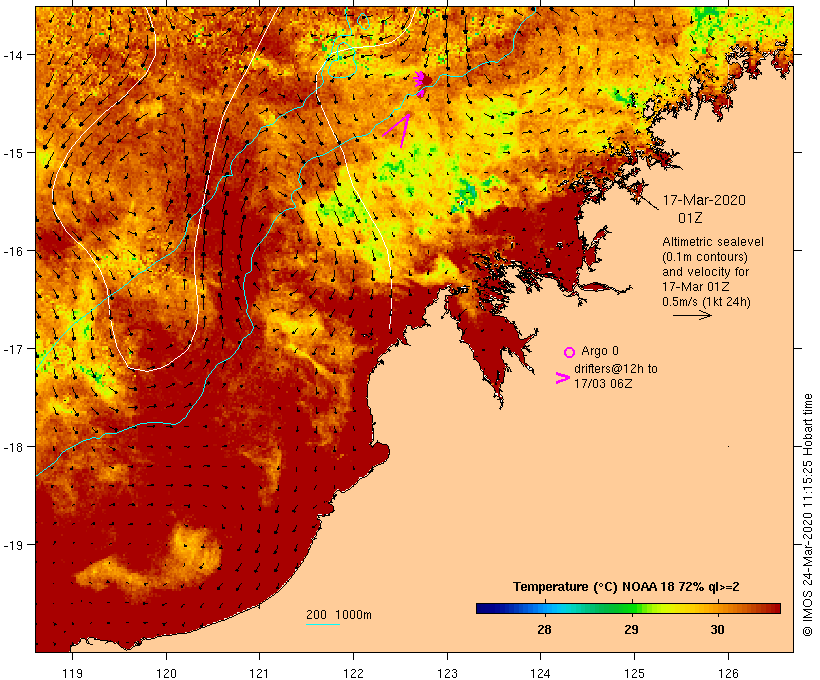Click latitude axis label -14
The width and height of the screenshot is (820, 680).
(x=12, y=55)
